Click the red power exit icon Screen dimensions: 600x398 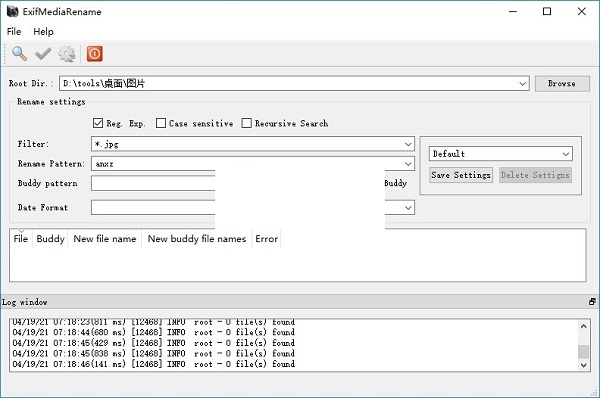[95, 54]
